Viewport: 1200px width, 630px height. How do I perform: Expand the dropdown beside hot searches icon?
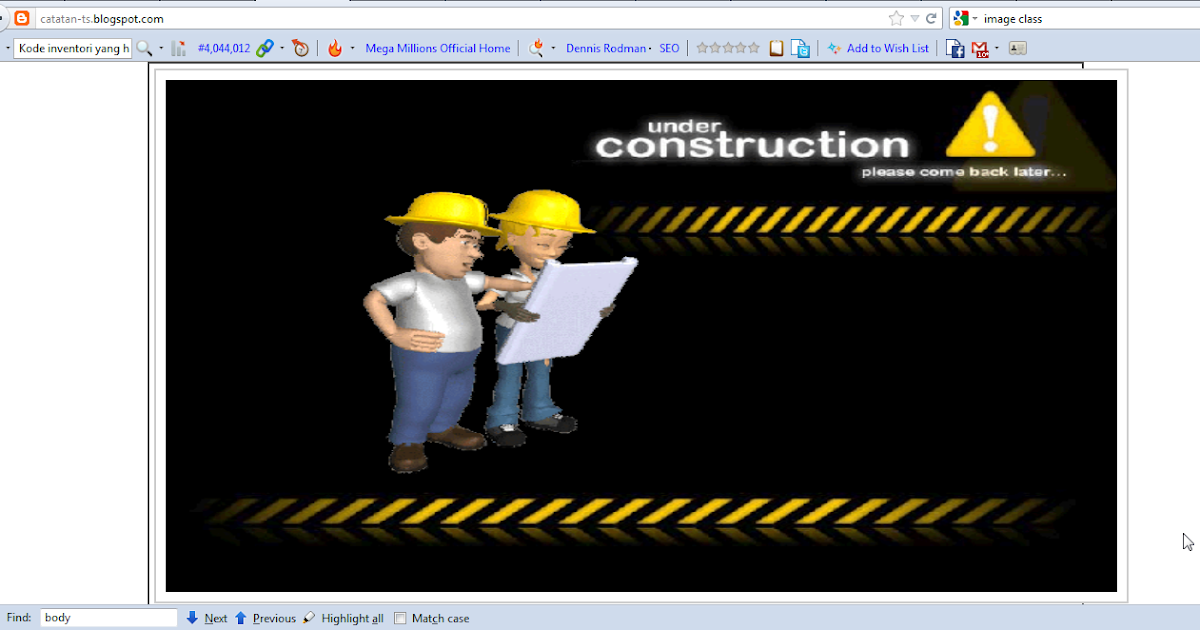(553, 48)
